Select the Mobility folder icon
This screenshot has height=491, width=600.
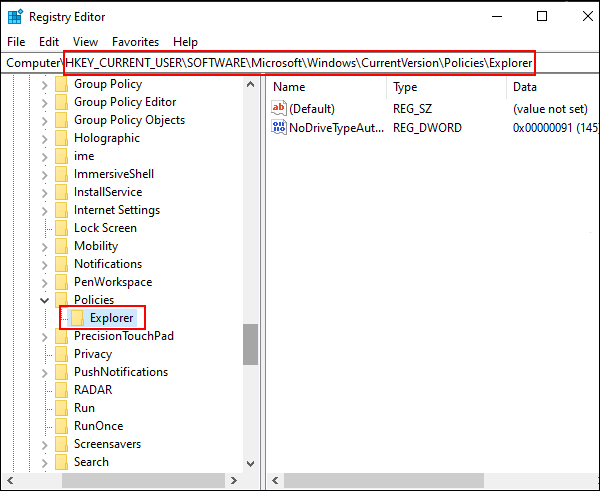click(x=61, y=246)
